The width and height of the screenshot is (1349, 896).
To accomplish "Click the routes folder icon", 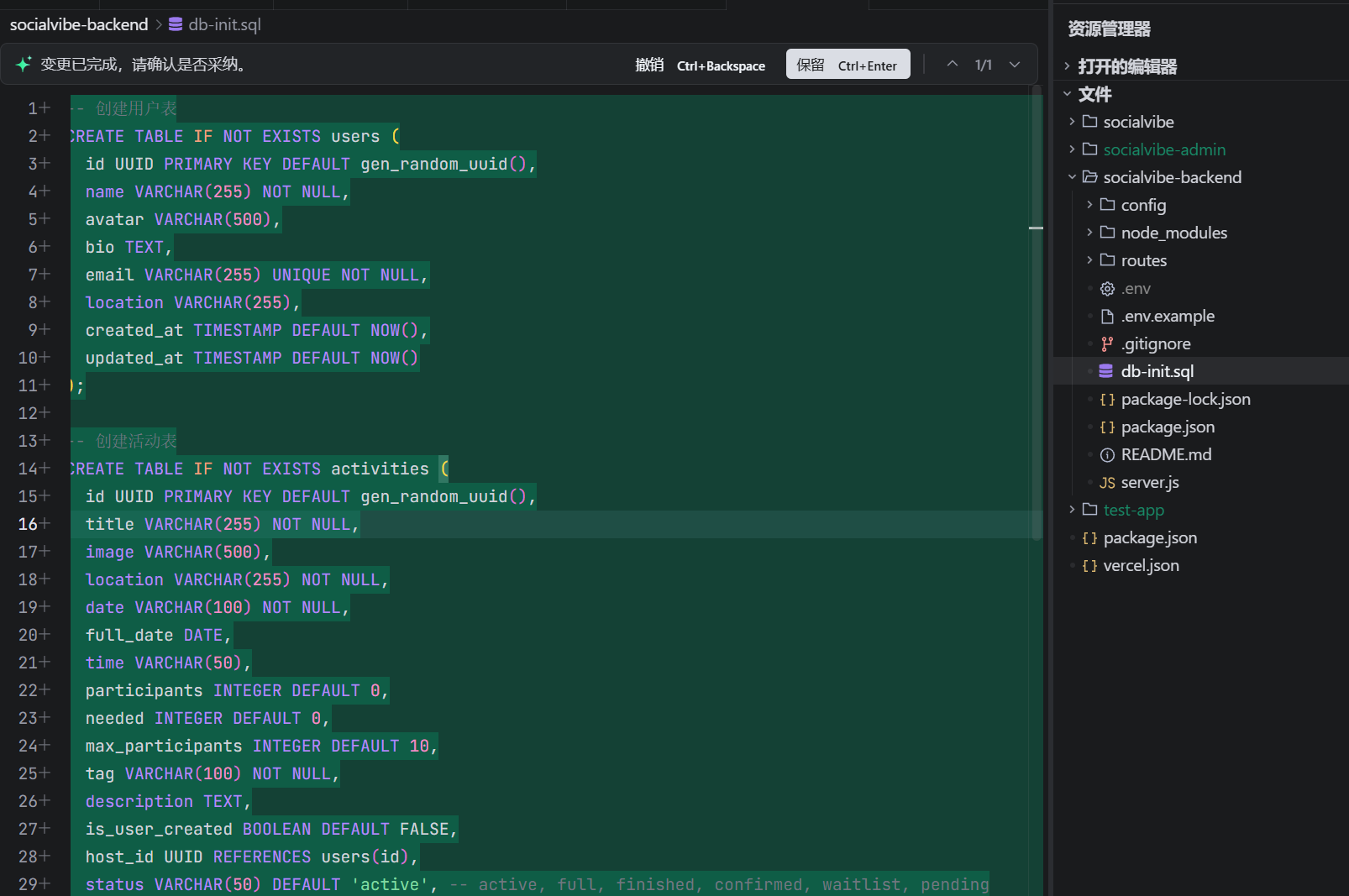I will tap(1108, 260).
